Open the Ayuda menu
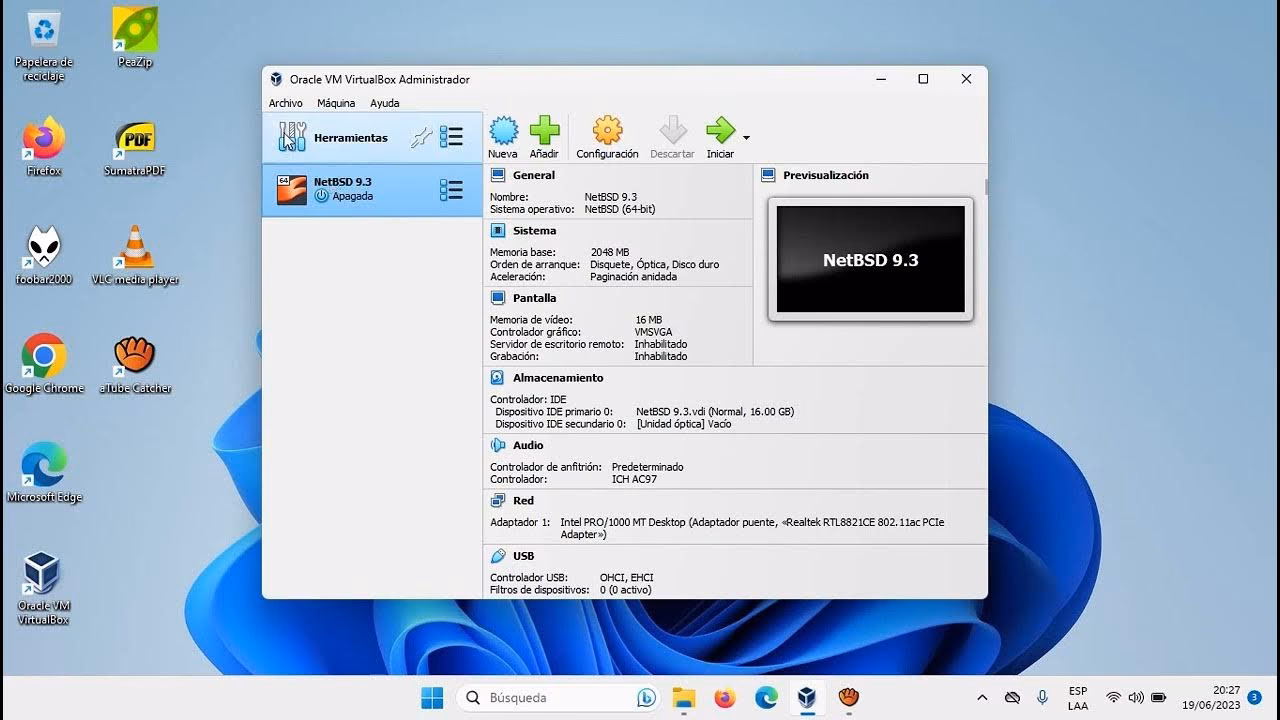 pyautogui.click(x=385, y=103)
